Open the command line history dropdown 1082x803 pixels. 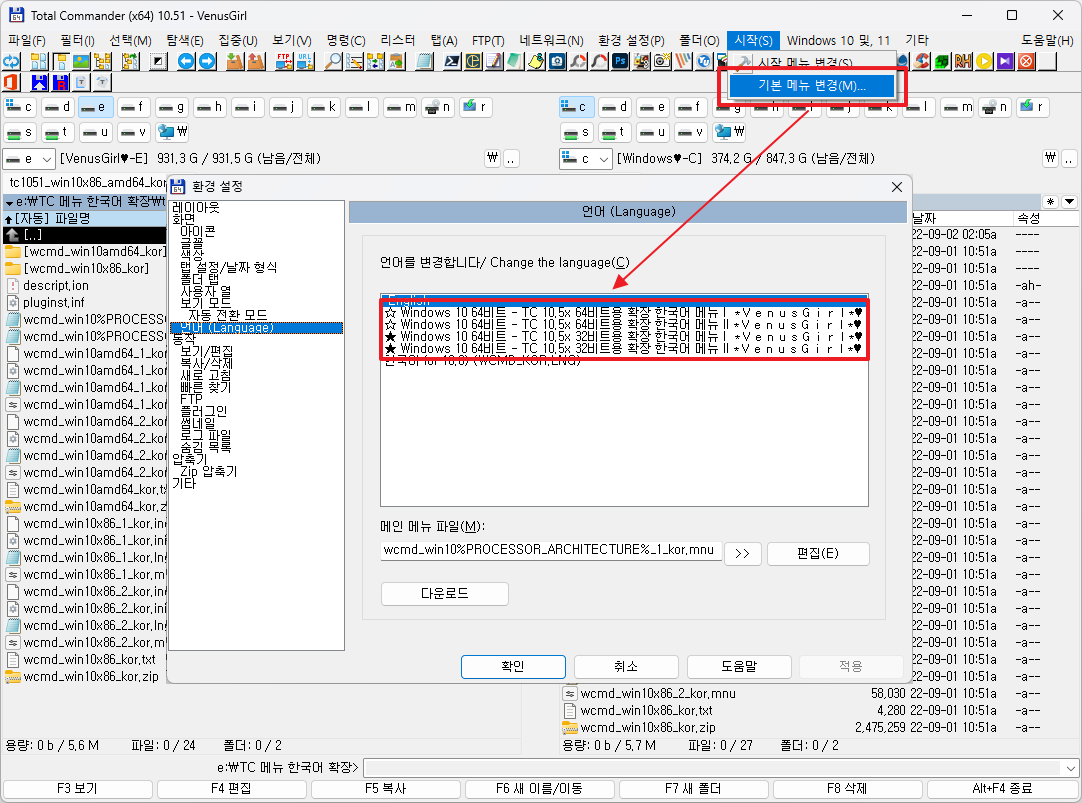[1070, 768]
